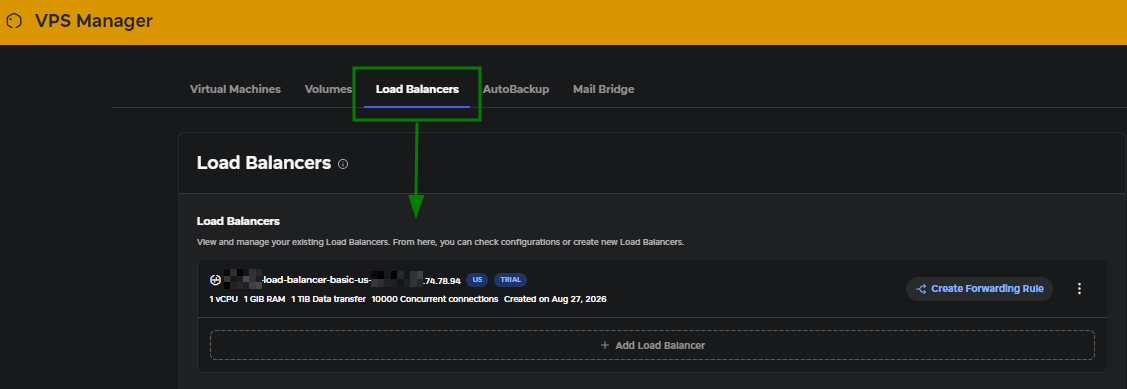Click the 'Created on Aug 27, 2026' text
This screenshot has width=1127, height=389.
555,298
